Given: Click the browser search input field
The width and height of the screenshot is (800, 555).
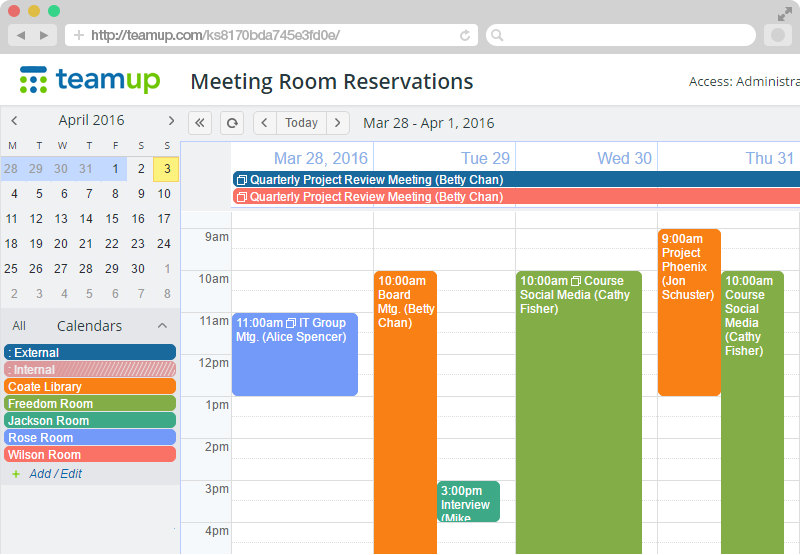Looking at the screenshot, I should pyautogui.click(x=620, y=35).
